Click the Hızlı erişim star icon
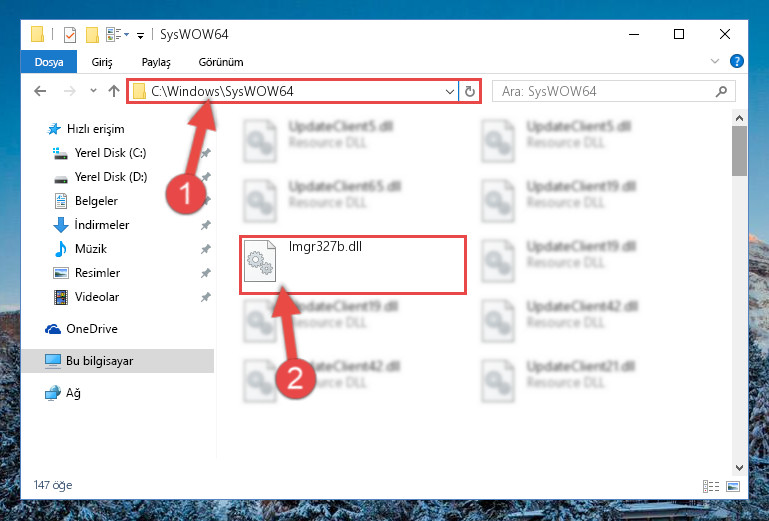Screen dimensions: 769x521 pyautogui.click(x=53, y=129)
